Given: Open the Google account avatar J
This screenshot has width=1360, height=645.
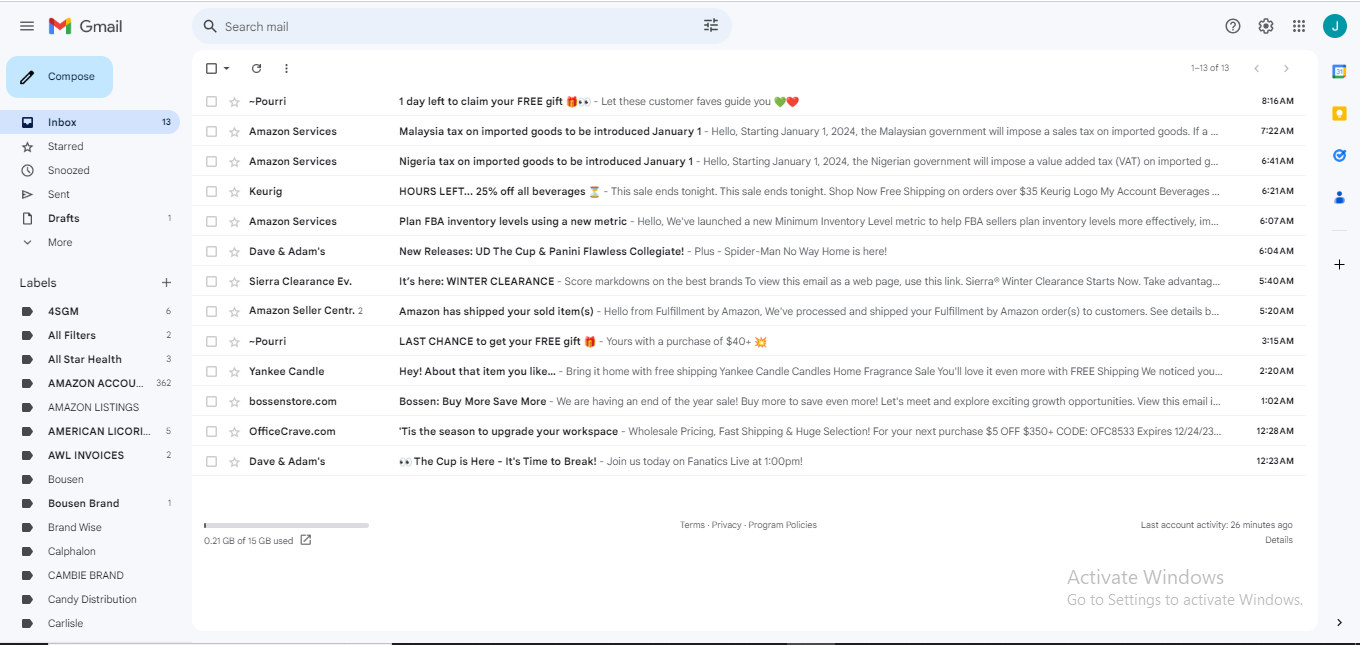Looking at the screenshot, I should pyautogui.click(x=1334, y=26).
